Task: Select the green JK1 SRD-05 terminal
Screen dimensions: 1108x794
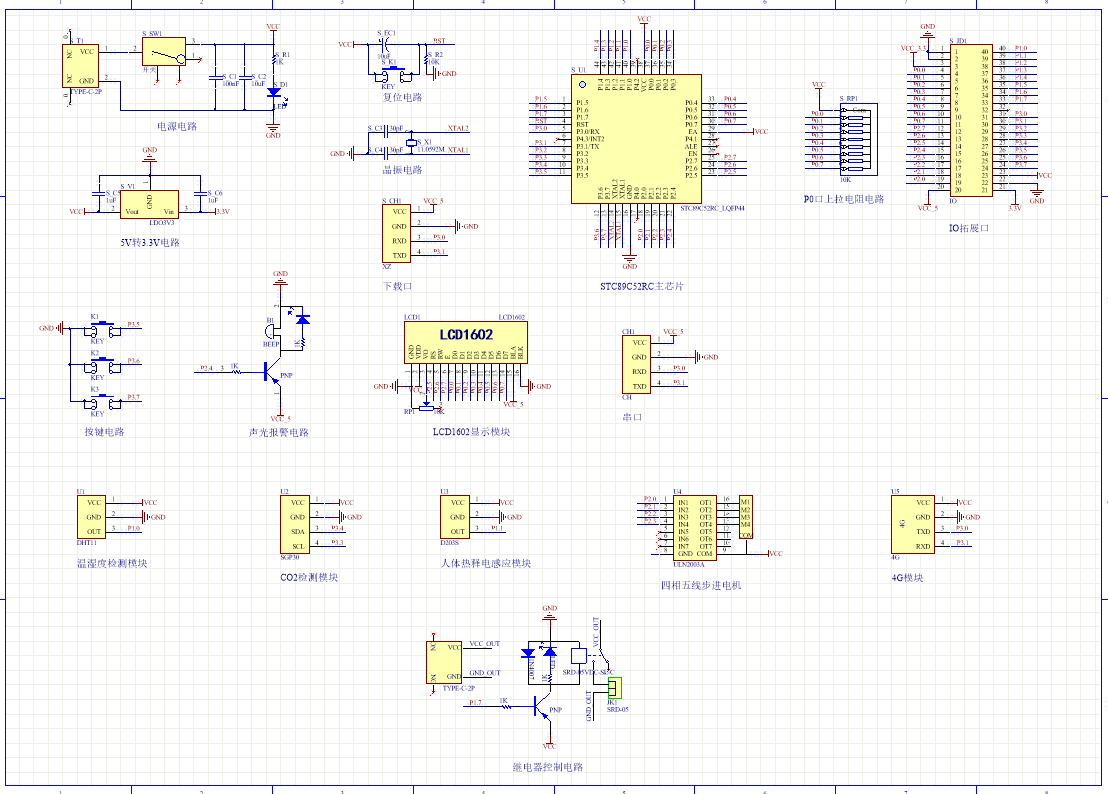Action: coord(614,687)
